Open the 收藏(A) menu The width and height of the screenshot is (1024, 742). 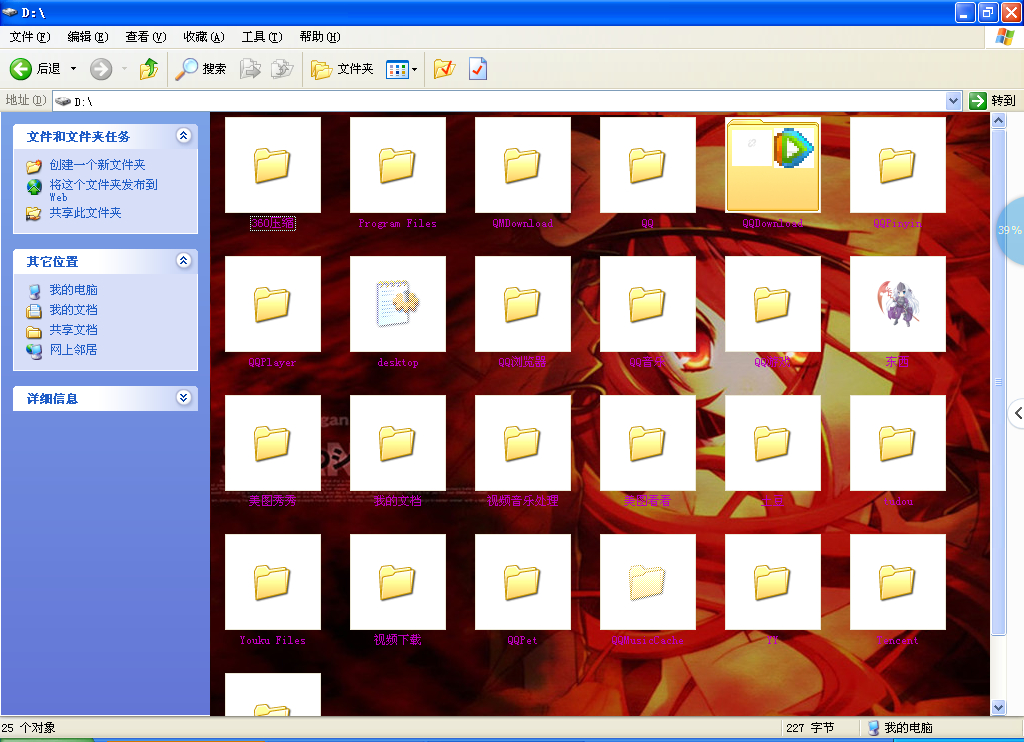pos(204,37)
